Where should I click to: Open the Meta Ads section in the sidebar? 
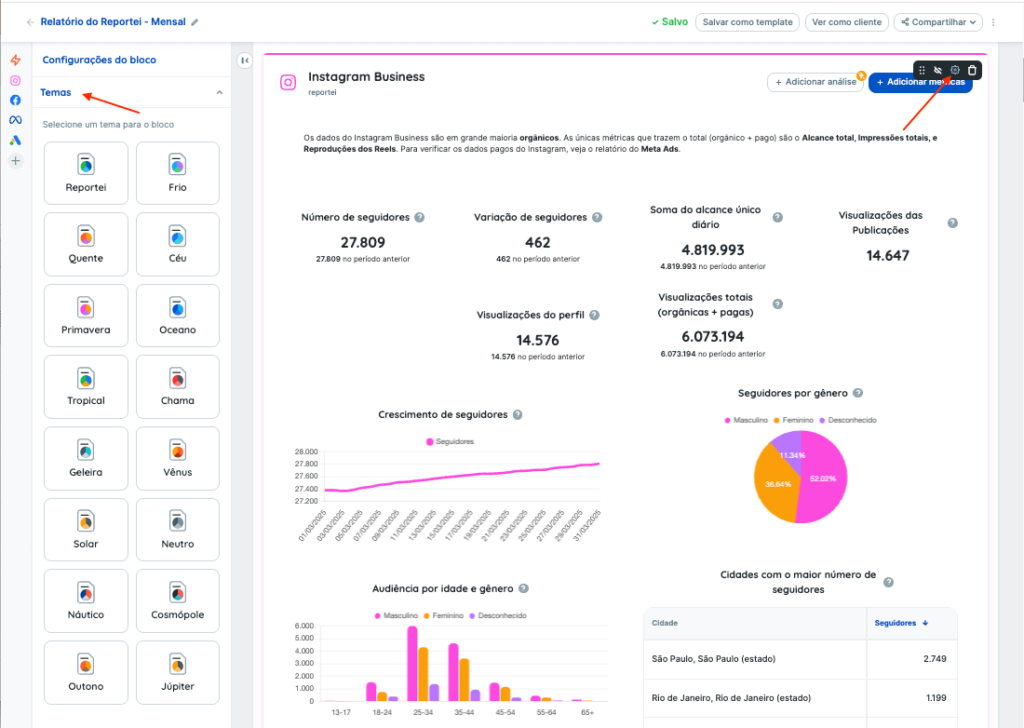[x=15, y=120]
